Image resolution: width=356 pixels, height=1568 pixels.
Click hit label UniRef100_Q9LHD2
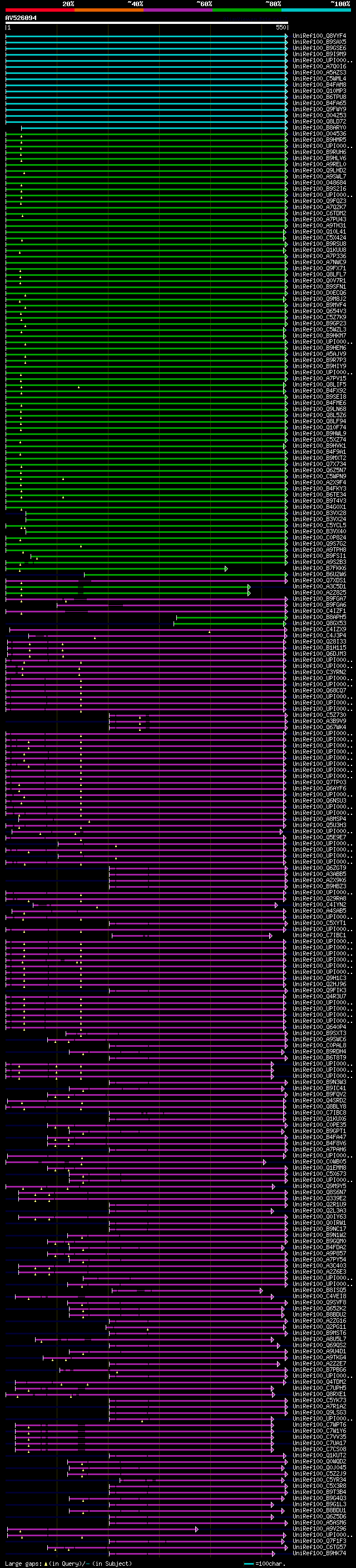tap(319, 170)
